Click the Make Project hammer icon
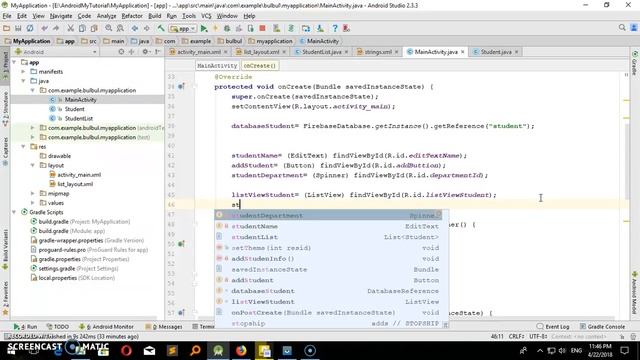The image size is (640, 360). (161, 28)
